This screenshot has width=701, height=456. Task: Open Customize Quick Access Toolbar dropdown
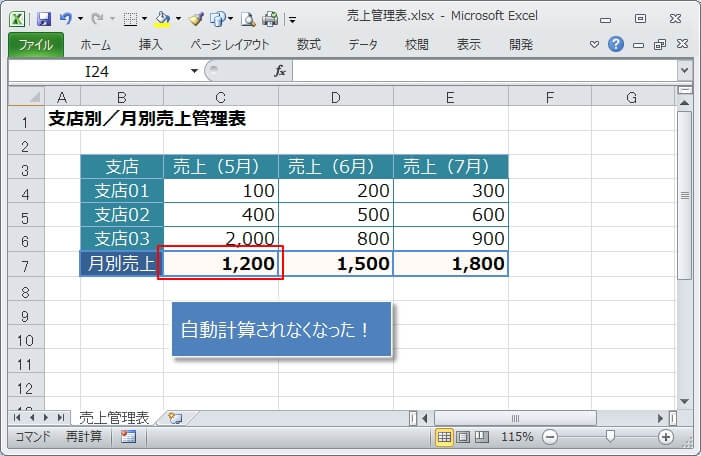point(292,19)
